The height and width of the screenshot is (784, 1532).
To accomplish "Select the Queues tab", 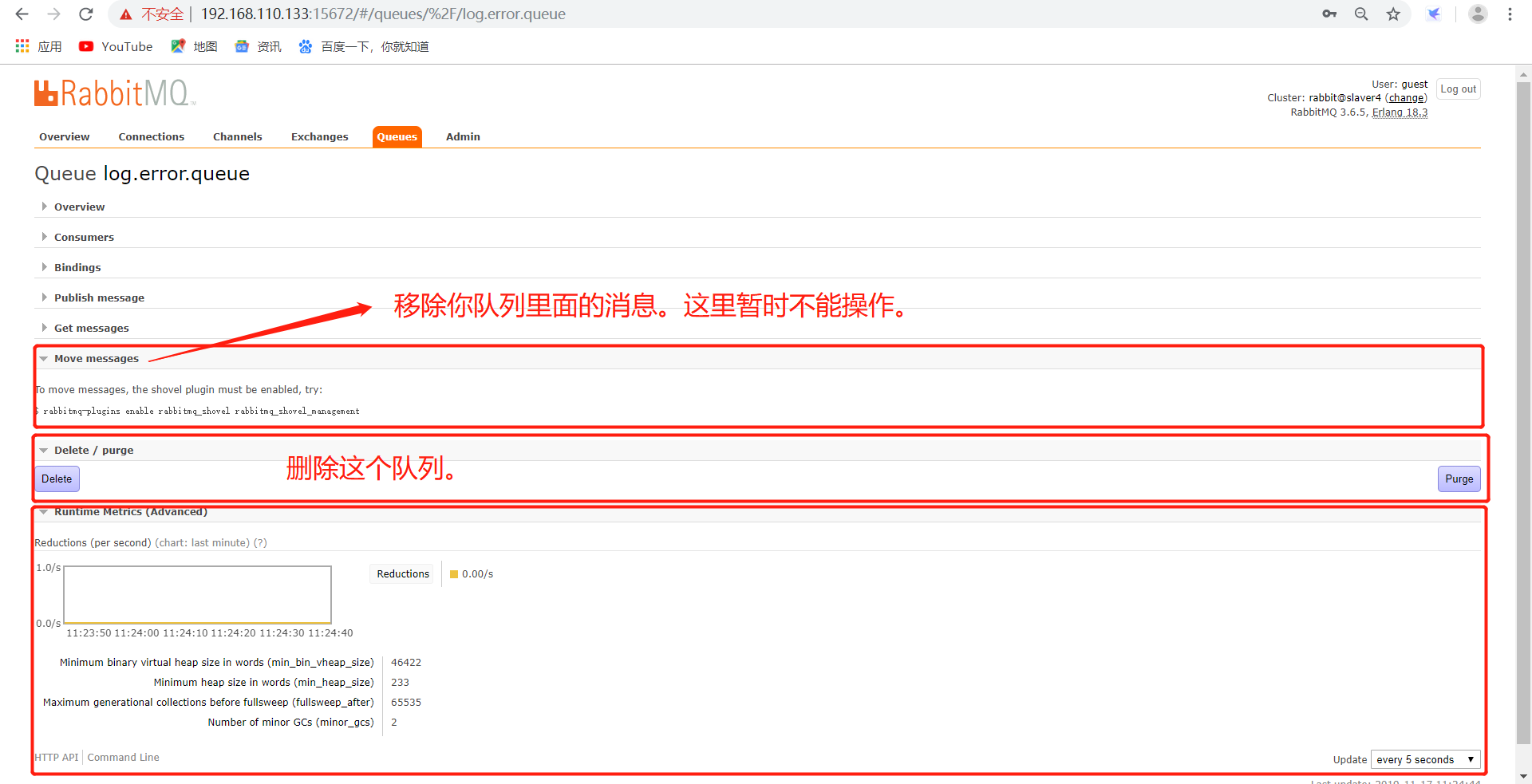I will [397, 137].
